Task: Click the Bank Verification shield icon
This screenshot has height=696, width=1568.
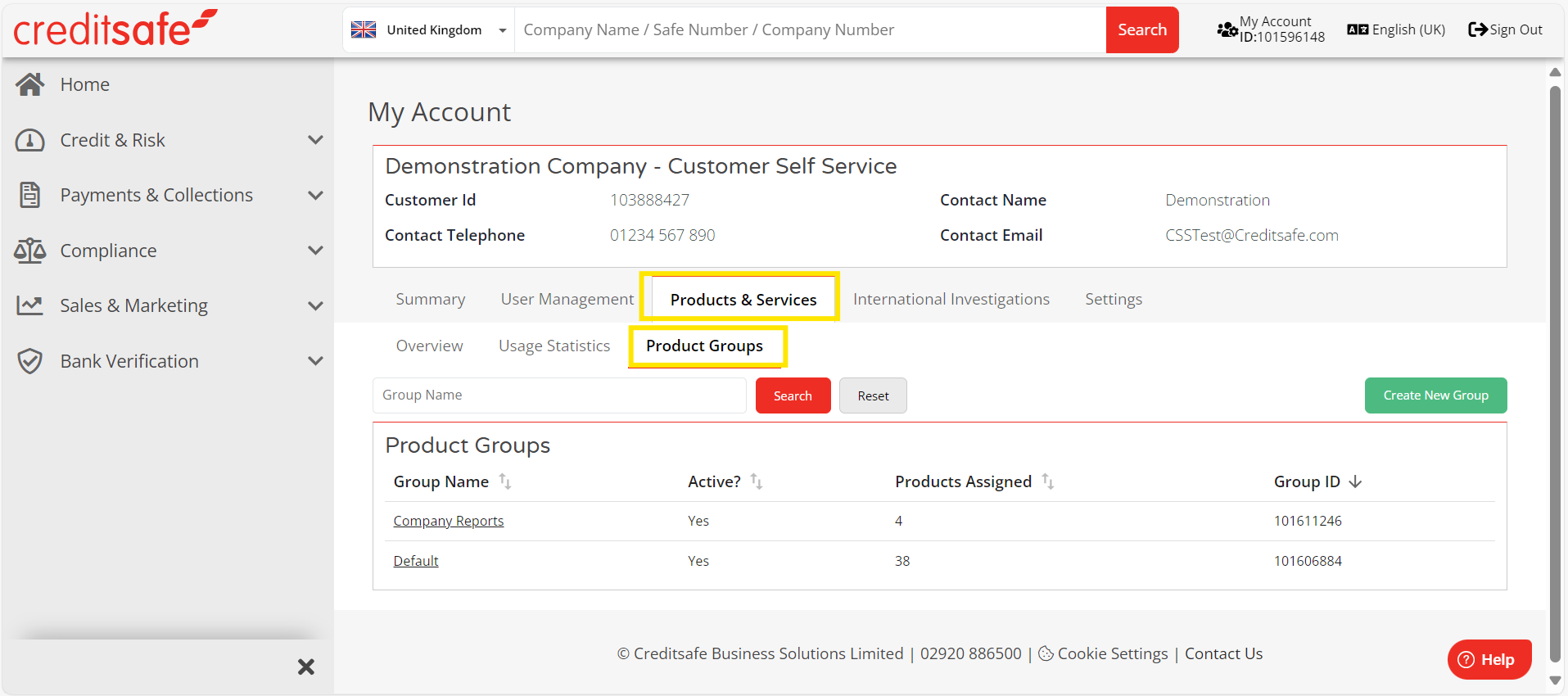Action: tap(30, 361)
